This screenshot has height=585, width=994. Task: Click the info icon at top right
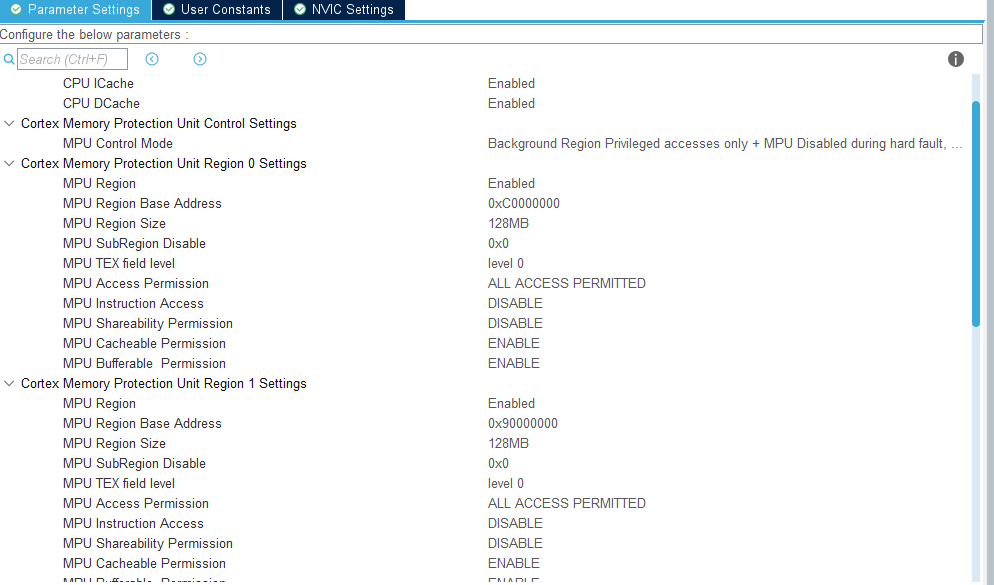pyautogui.click(x=956, y=59)
